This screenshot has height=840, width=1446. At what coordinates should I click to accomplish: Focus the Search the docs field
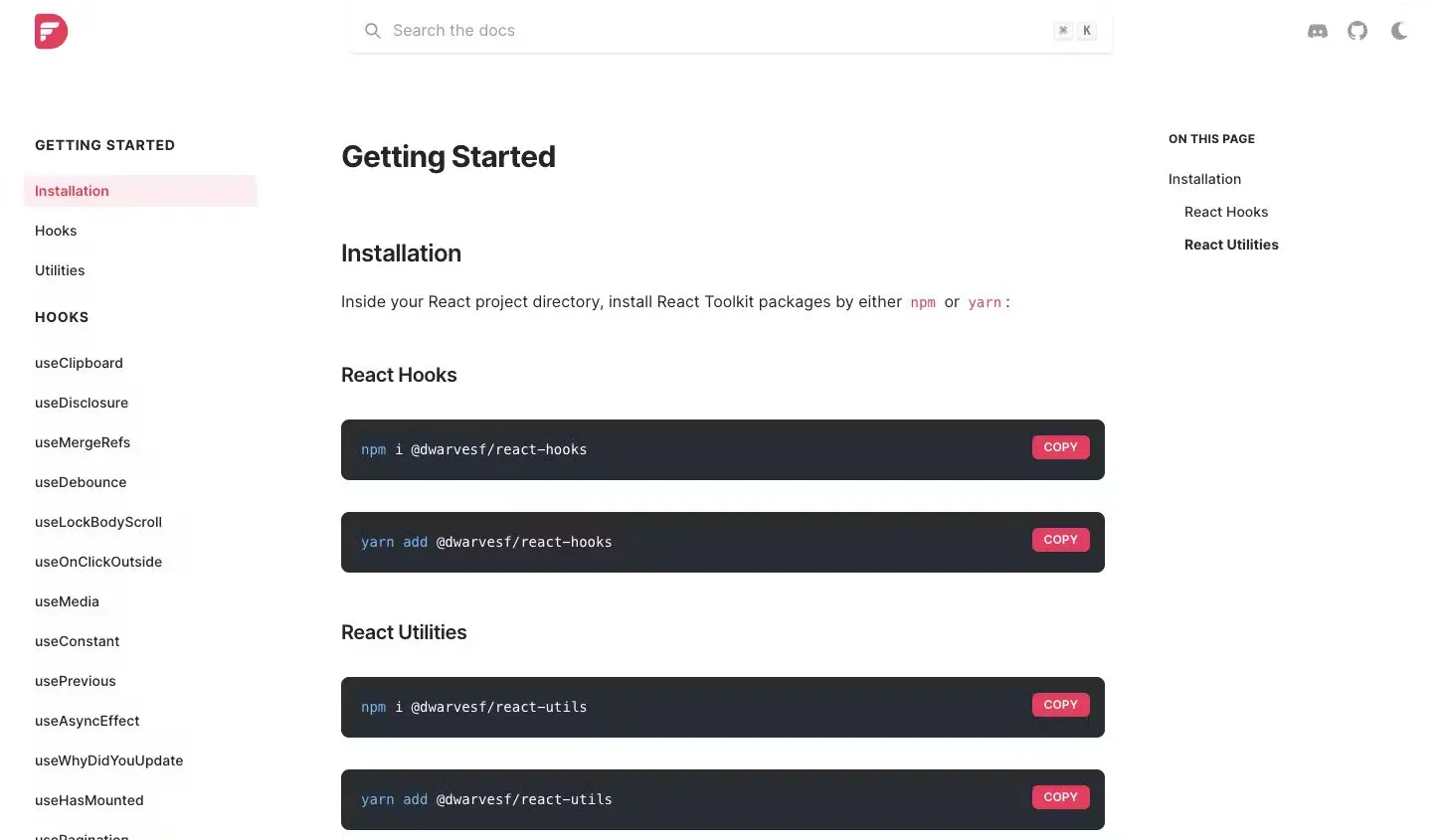[731, 31]
